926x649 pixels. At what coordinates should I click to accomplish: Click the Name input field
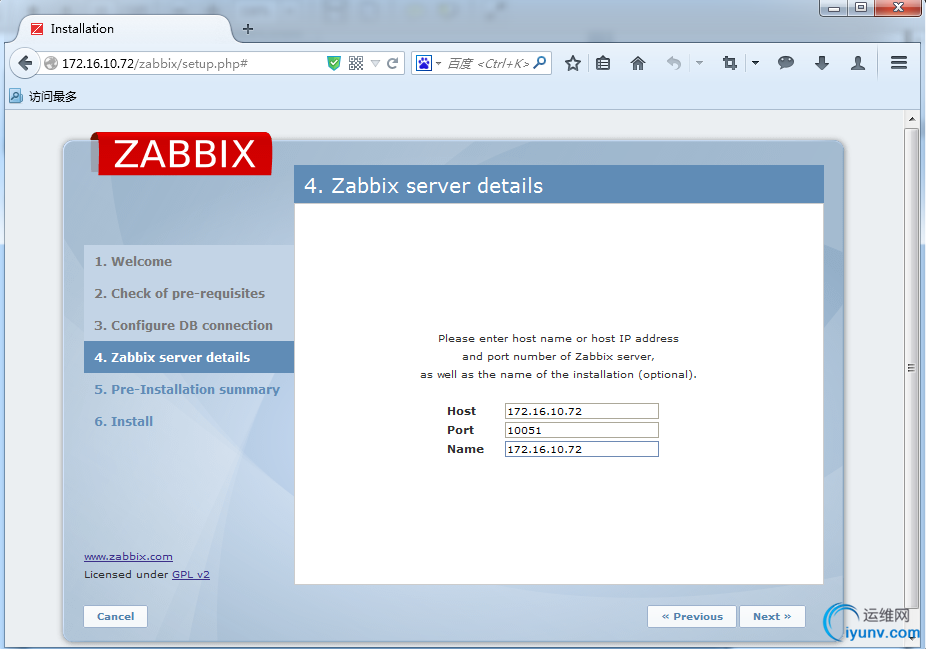point(582,449)
